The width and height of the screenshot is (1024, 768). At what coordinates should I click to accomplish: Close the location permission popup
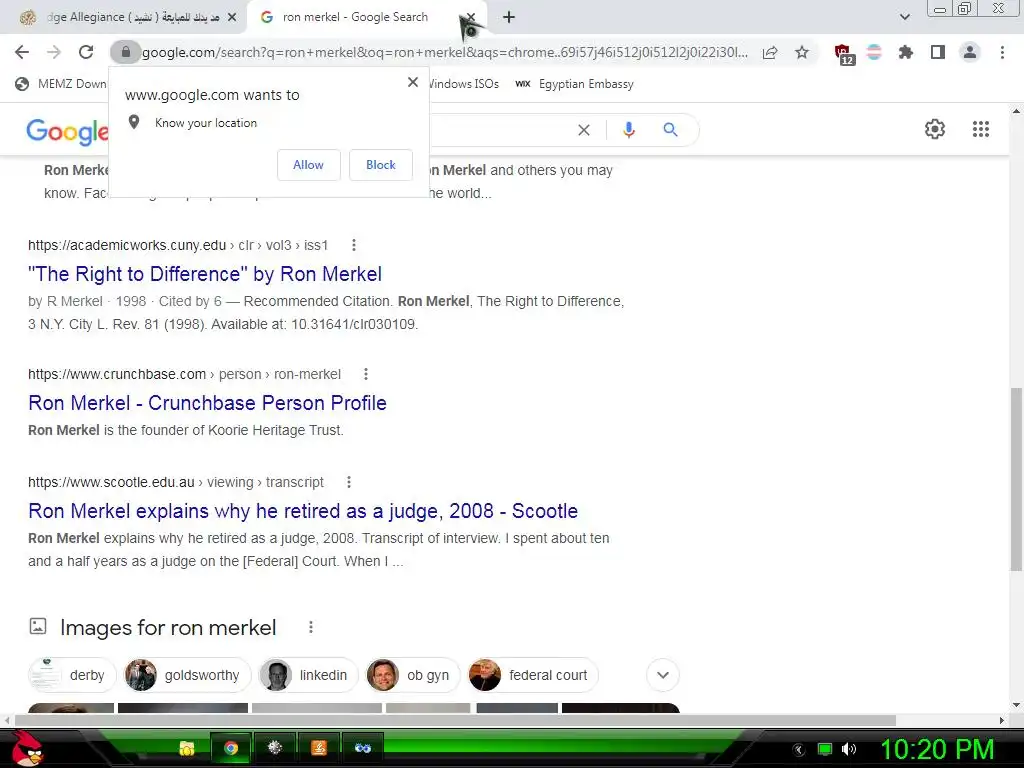pyautogui.click(x=413, y=82)
